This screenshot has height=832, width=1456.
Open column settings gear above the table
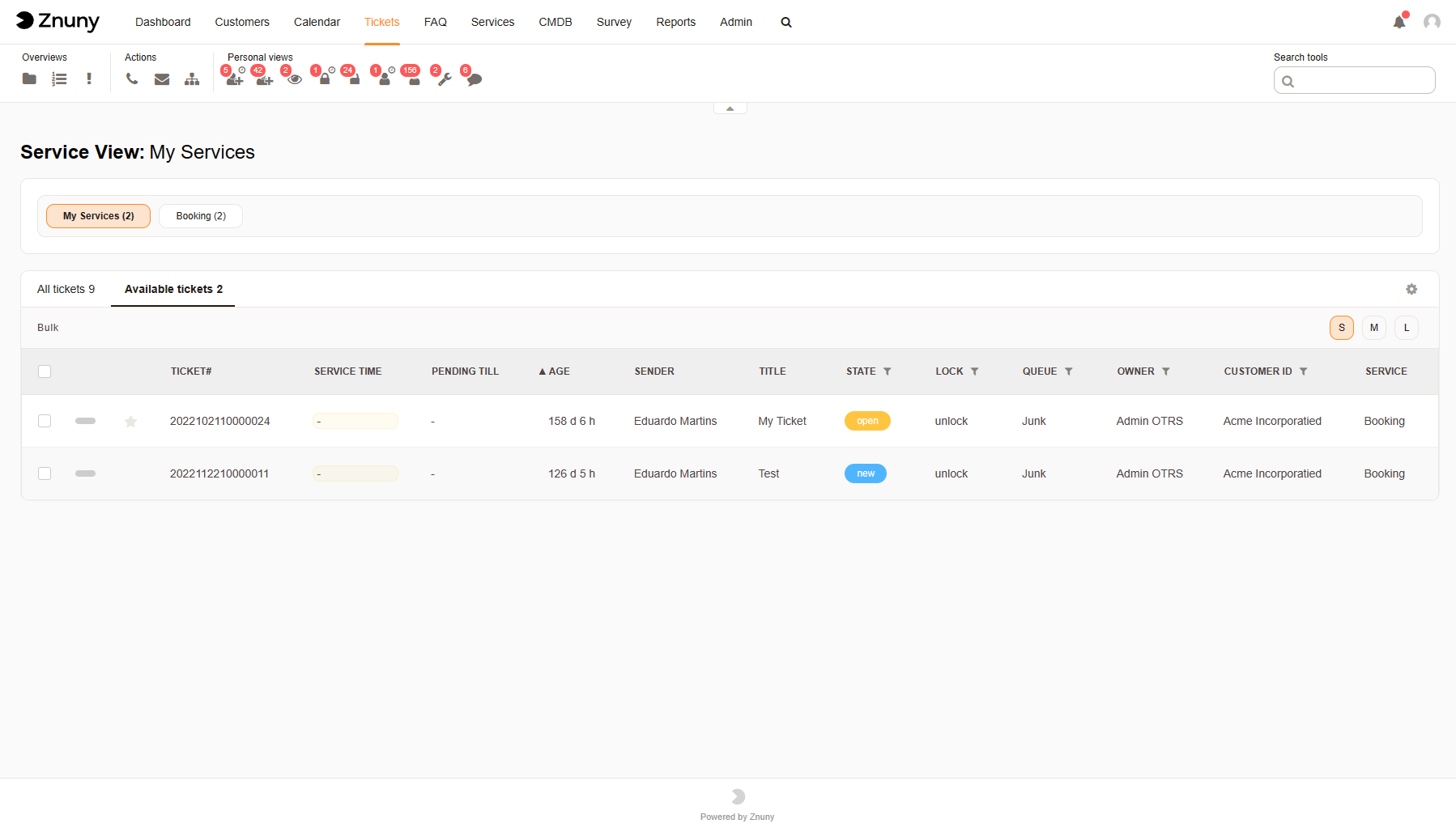[1411, 289]
